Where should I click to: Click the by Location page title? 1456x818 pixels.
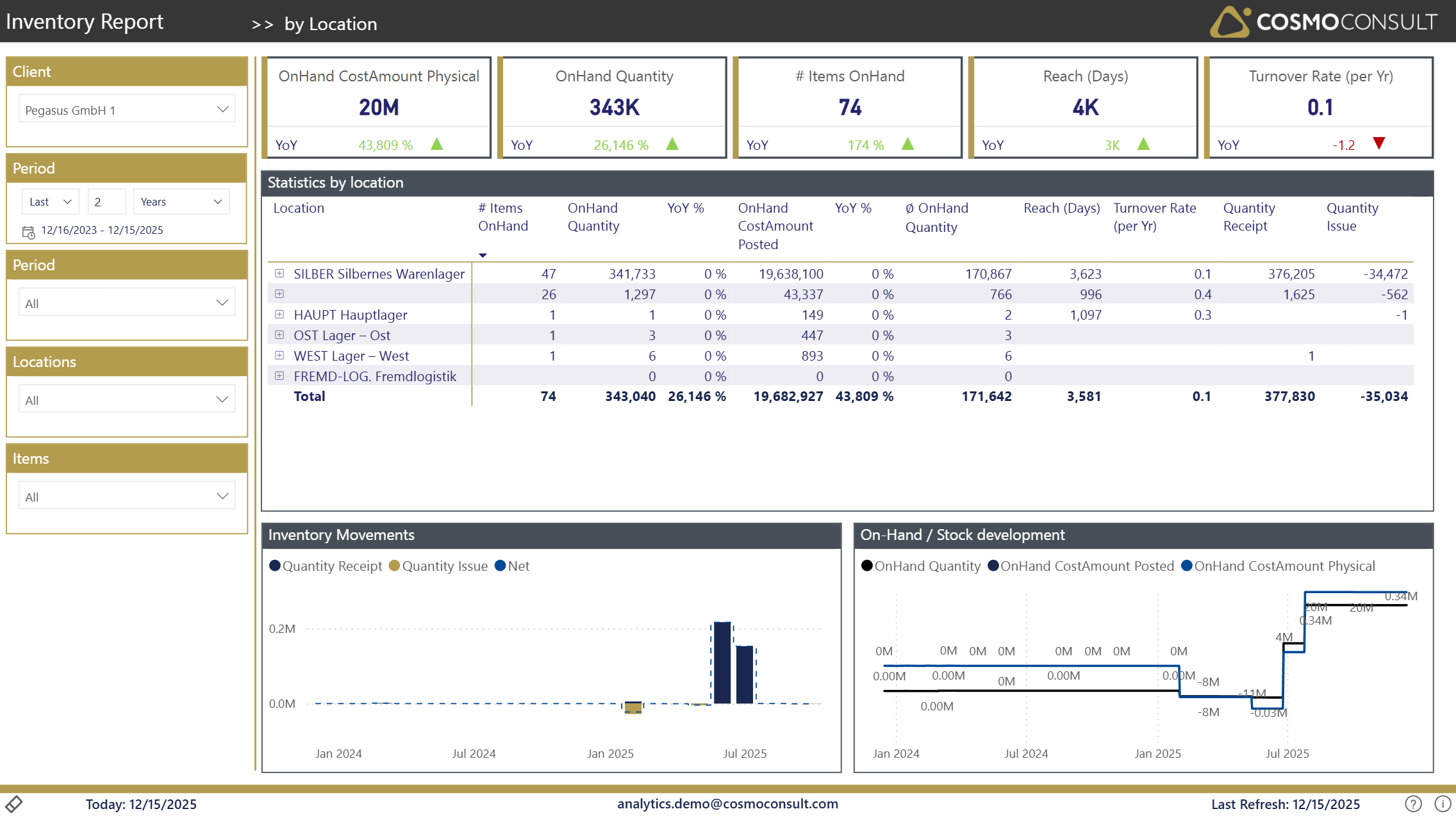330,24
